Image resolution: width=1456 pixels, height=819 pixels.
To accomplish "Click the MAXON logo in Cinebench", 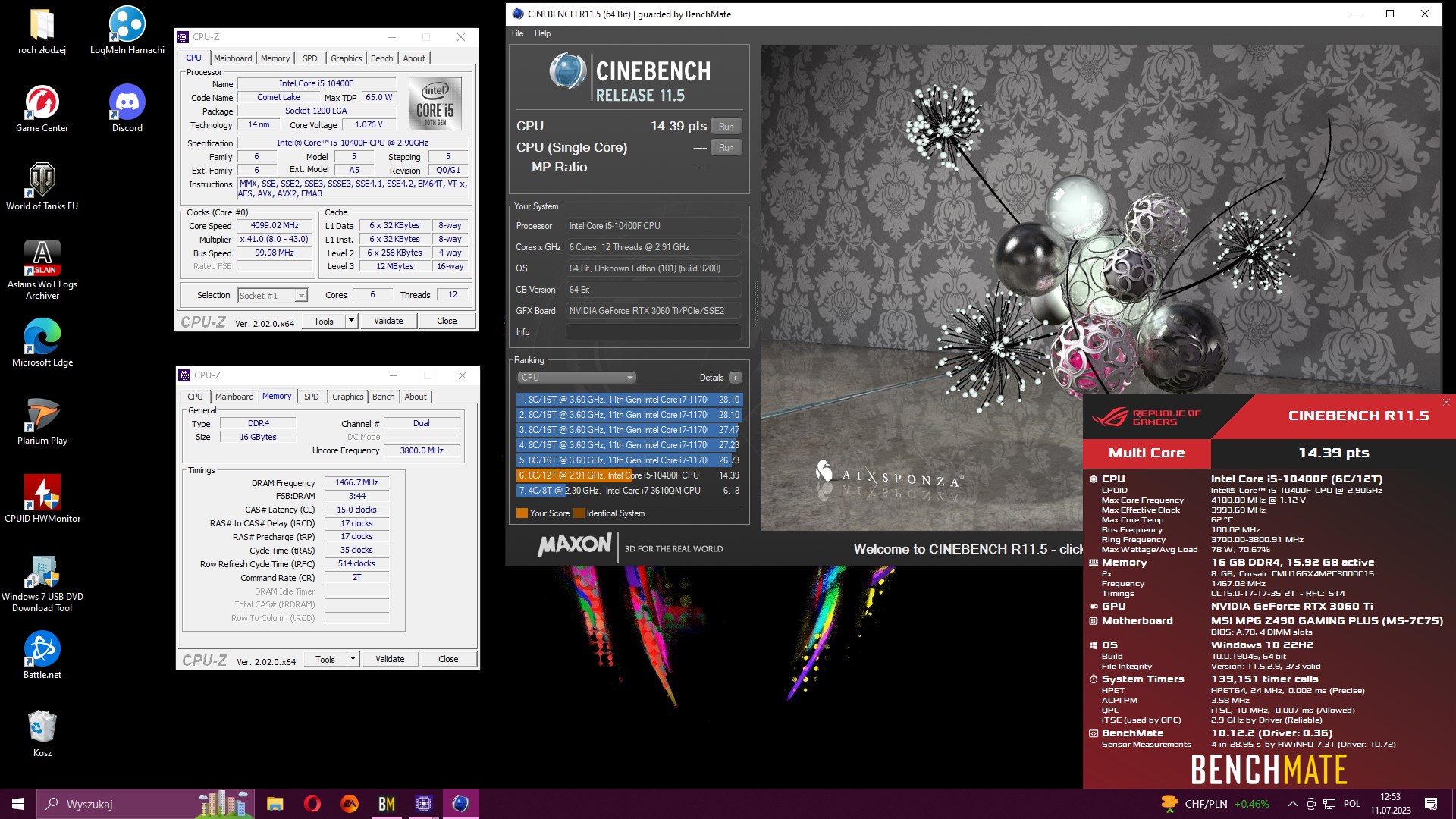I will coord(575,545).
